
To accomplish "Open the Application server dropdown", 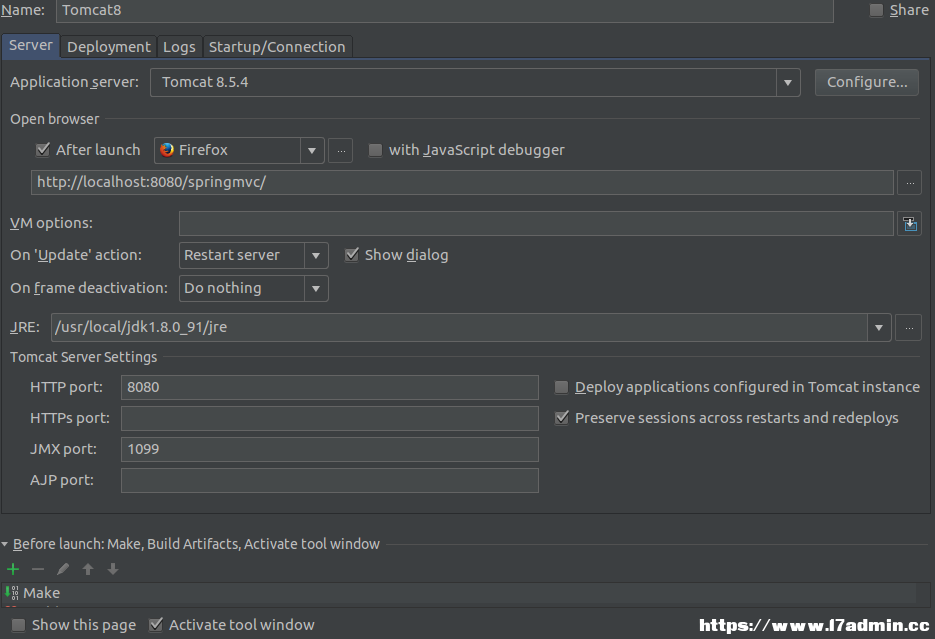I will [788, 82].
